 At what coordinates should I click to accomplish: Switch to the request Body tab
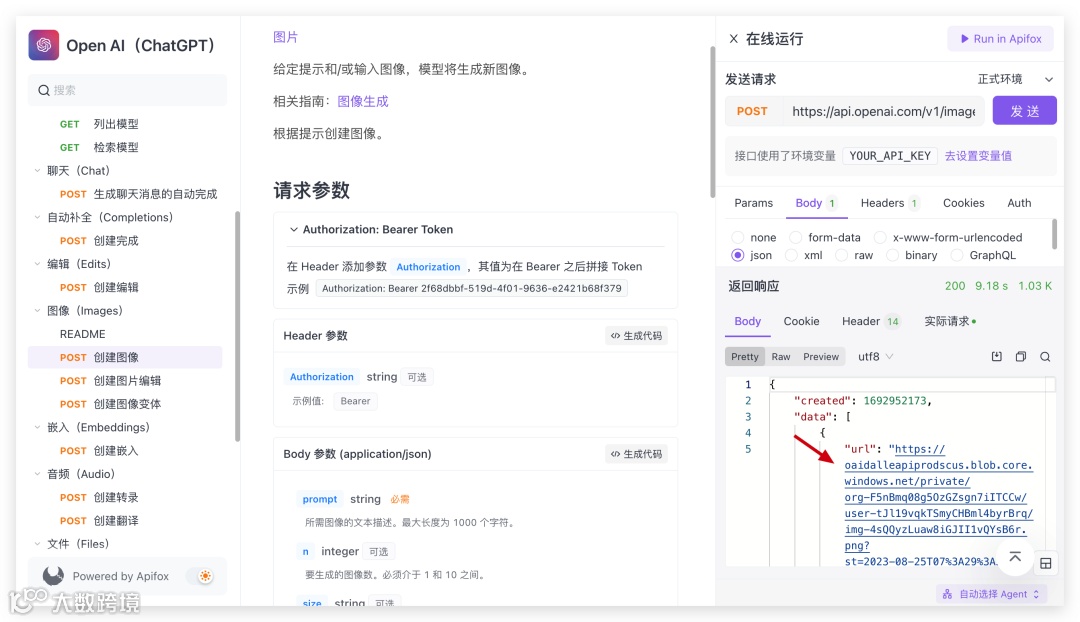point(816,203)
